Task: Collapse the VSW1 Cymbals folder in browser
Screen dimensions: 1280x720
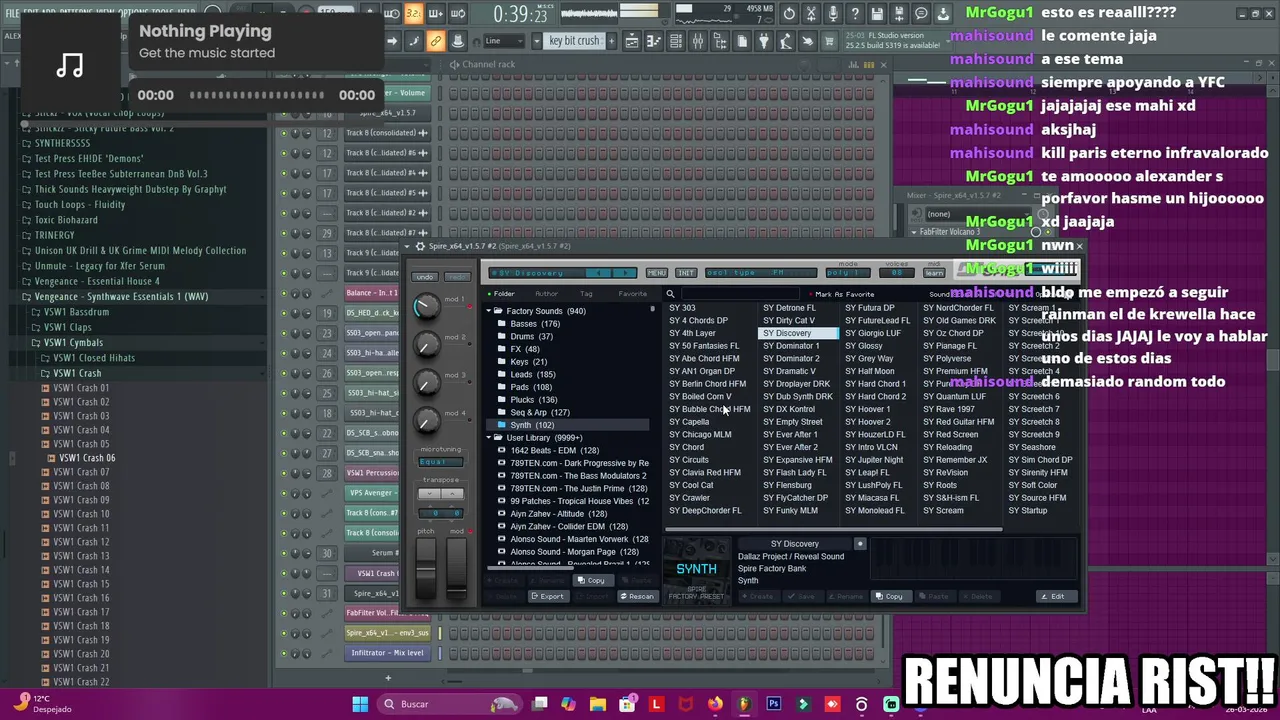Action: [x=72, y=343]
